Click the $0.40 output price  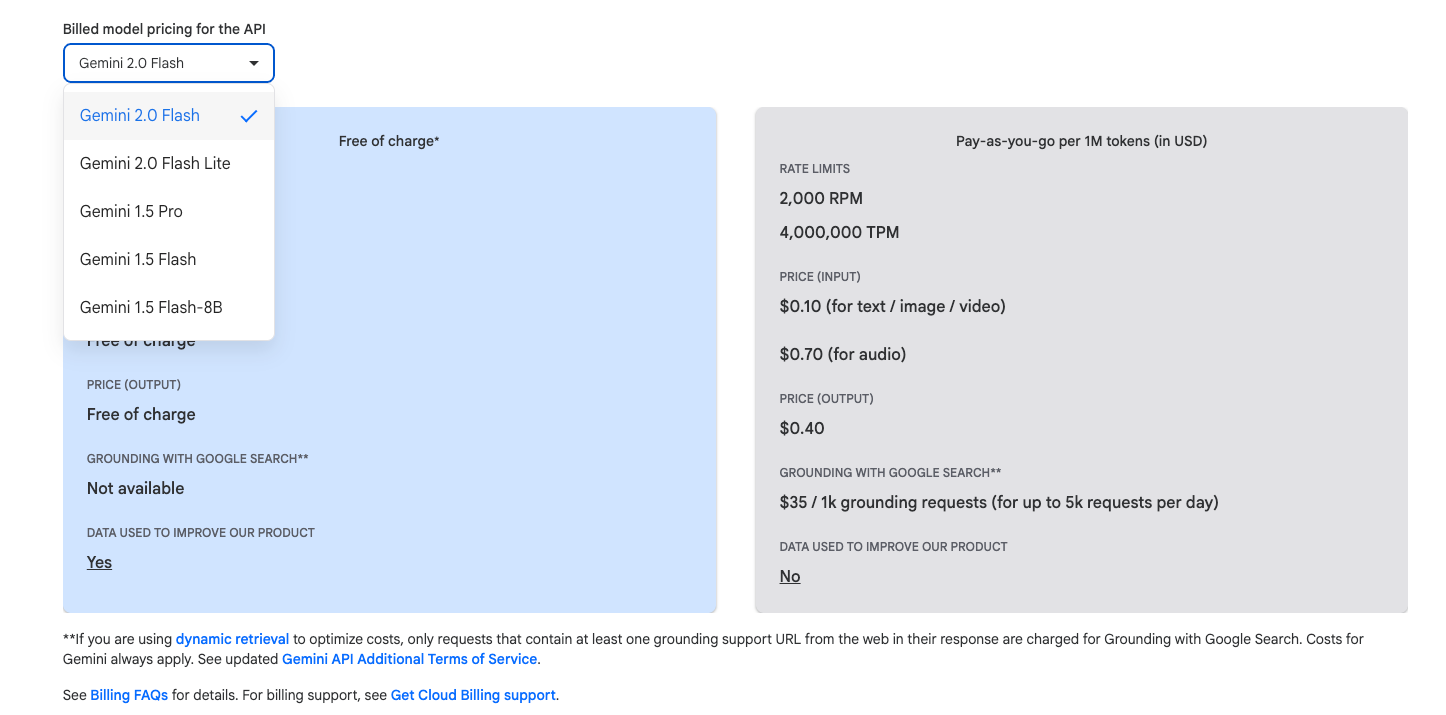802,428
